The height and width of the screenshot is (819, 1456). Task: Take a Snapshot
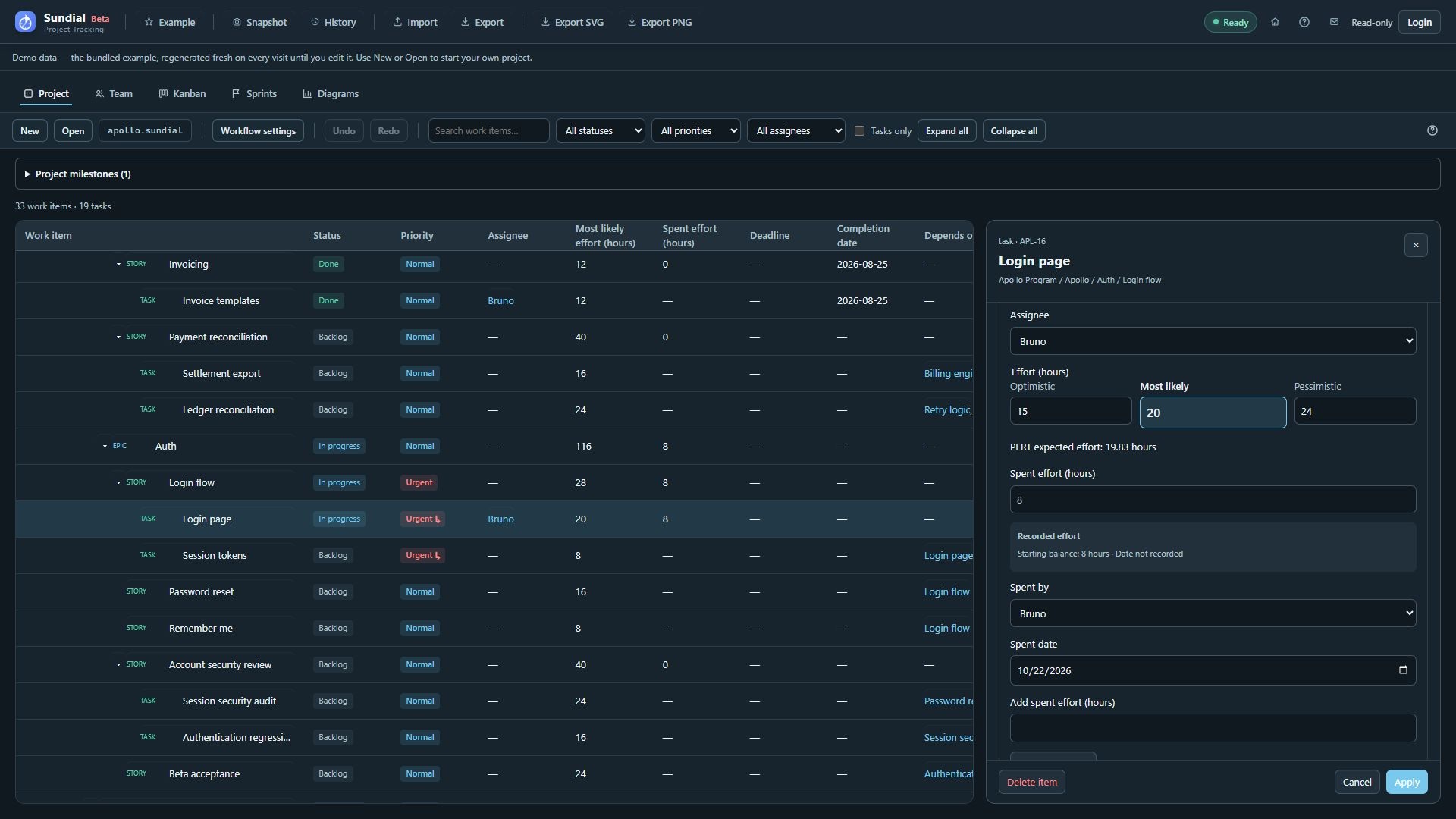click(259, 22)
